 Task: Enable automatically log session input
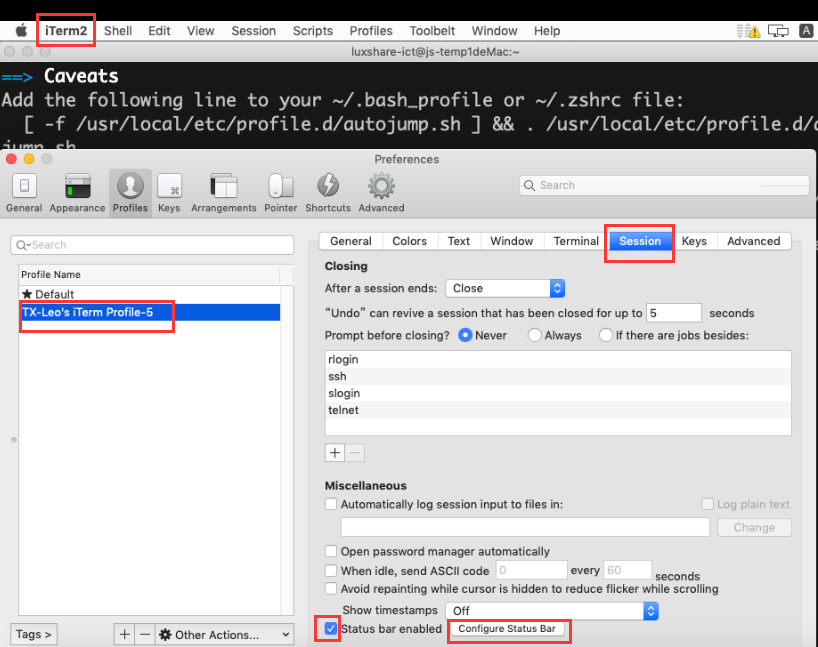tap(331, 504)
